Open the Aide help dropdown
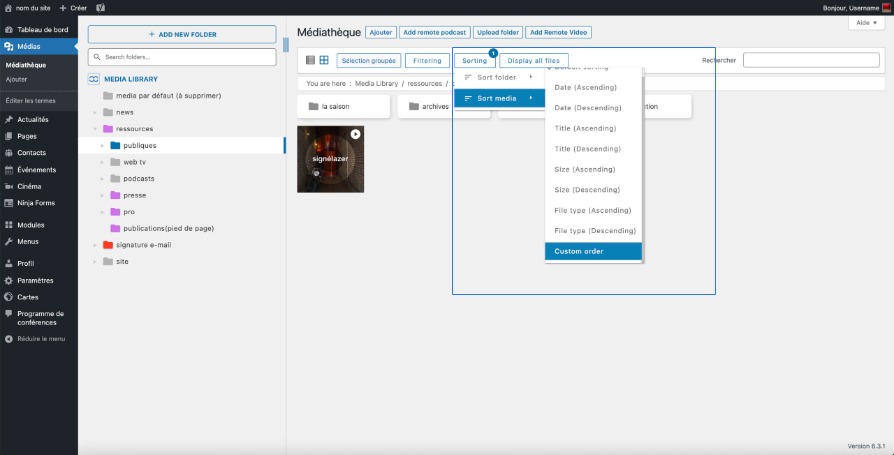 864,22
